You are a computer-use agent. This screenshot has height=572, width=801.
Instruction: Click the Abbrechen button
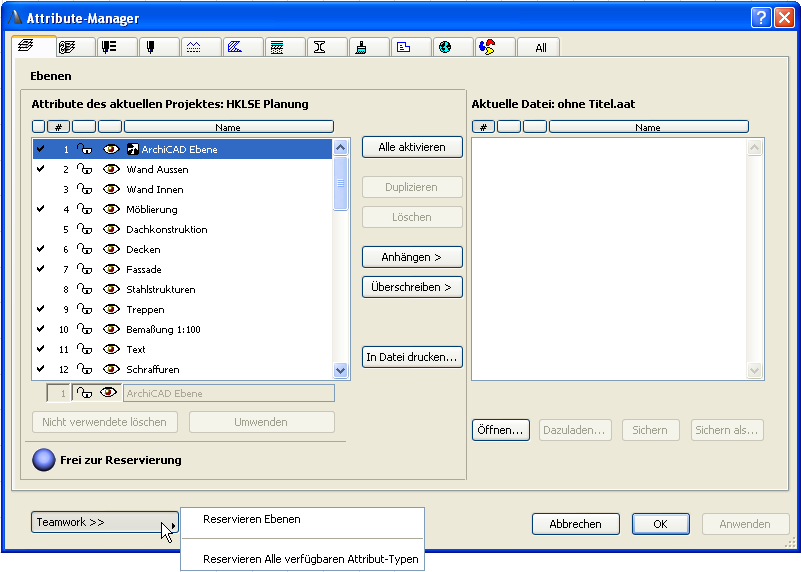pyautogui.click(x=576, y=524)
